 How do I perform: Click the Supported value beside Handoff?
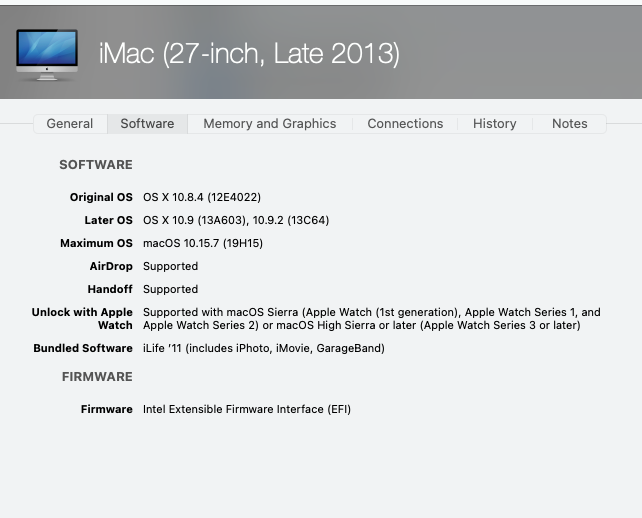(170, 289)
